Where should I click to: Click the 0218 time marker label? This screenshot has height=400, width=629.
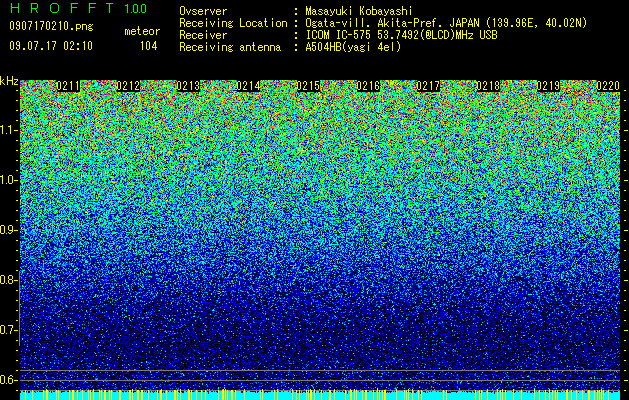pyautogui.click(x=489, y=86)
